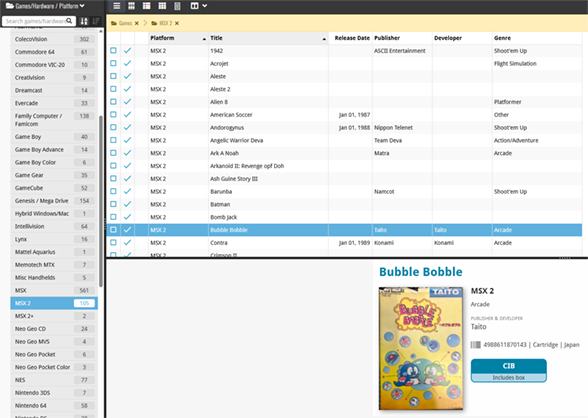Select the card list view icon

pyautogui.click(x=147, y=6)
